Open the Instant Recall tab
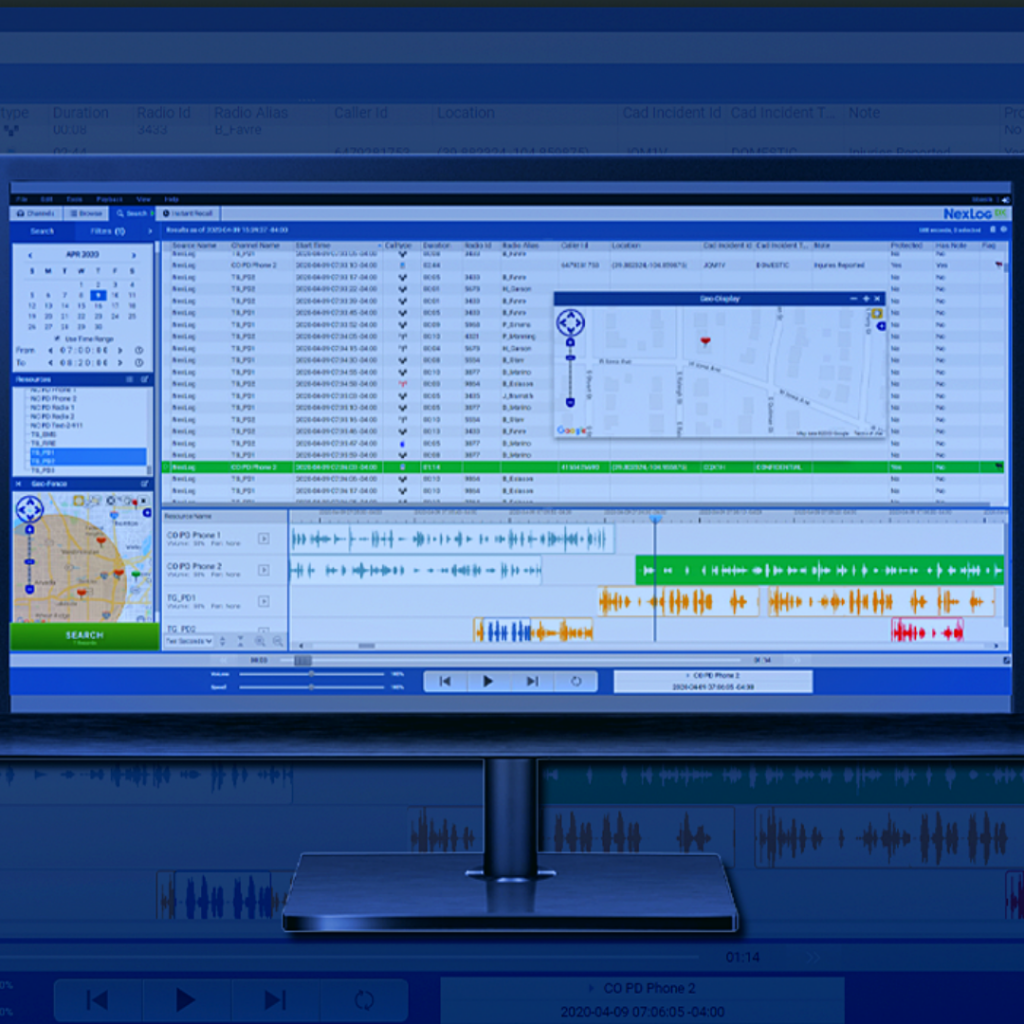This screenshot has height=1024, width=1024. pos(188,214)
